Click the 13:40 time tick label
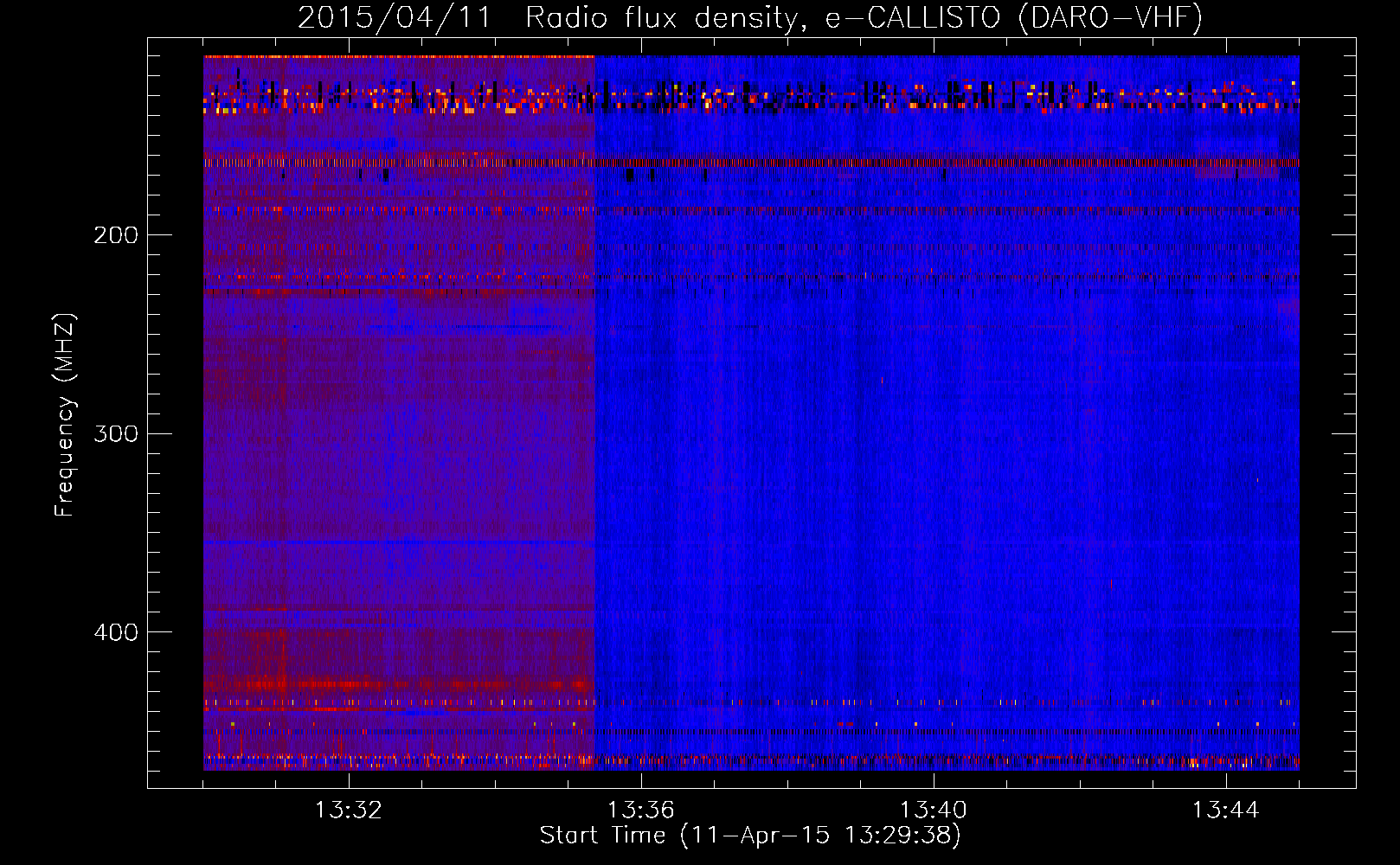The image size is (1400, 865). [934, 811]
